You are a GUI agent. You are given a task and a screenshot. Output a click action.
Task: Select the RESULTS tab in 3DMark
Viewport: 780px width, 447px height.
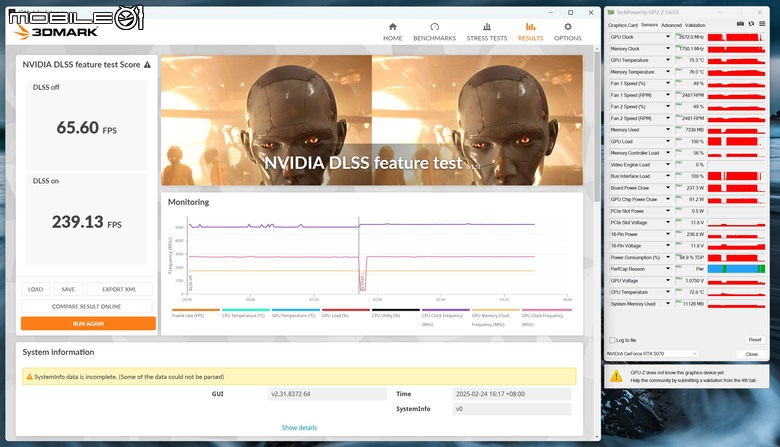pyautogui.click(x=530, y=32)
